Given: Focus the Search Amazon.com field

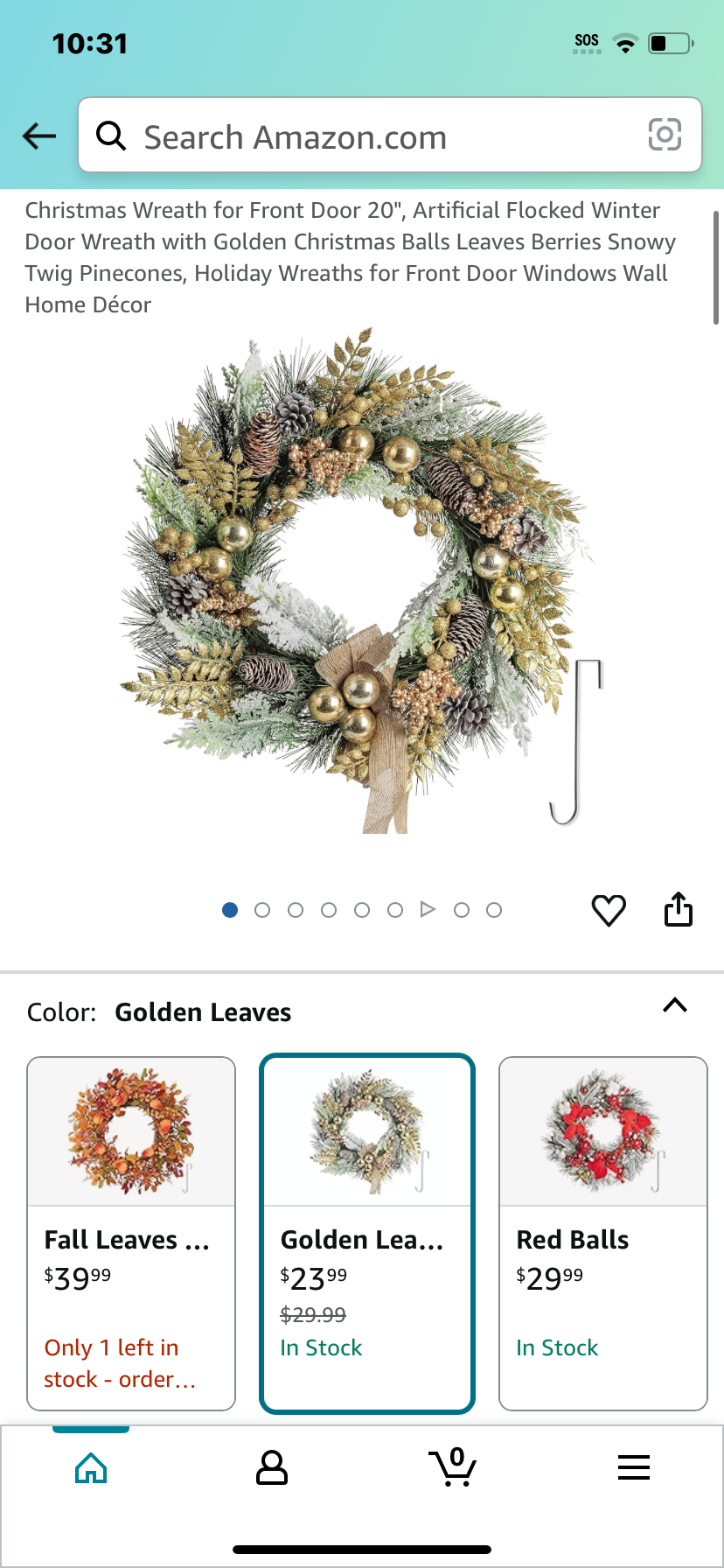Looking at the screenshot, I should (x=390, y=135).
